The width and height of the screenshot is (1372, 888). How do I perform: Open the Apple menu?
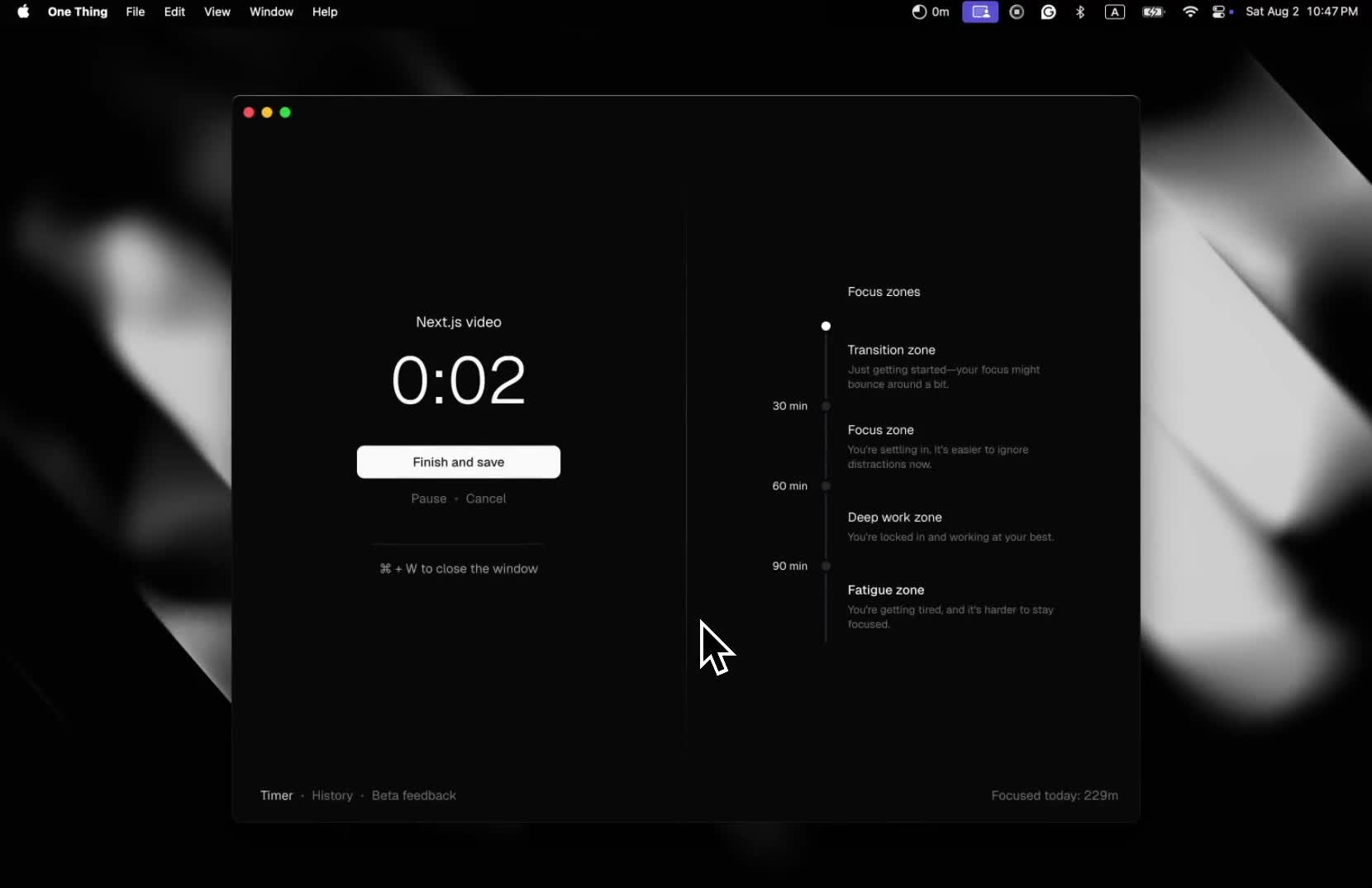23,12
